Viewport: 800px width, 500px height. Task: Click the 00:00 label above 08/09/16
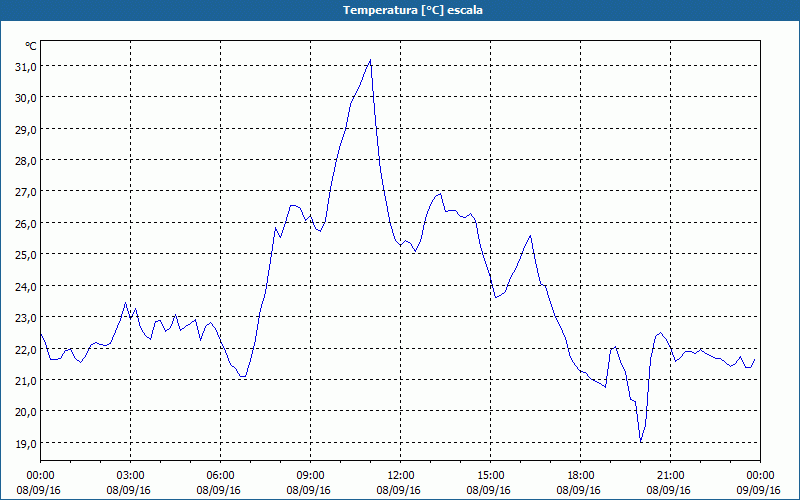pos(40,476)
